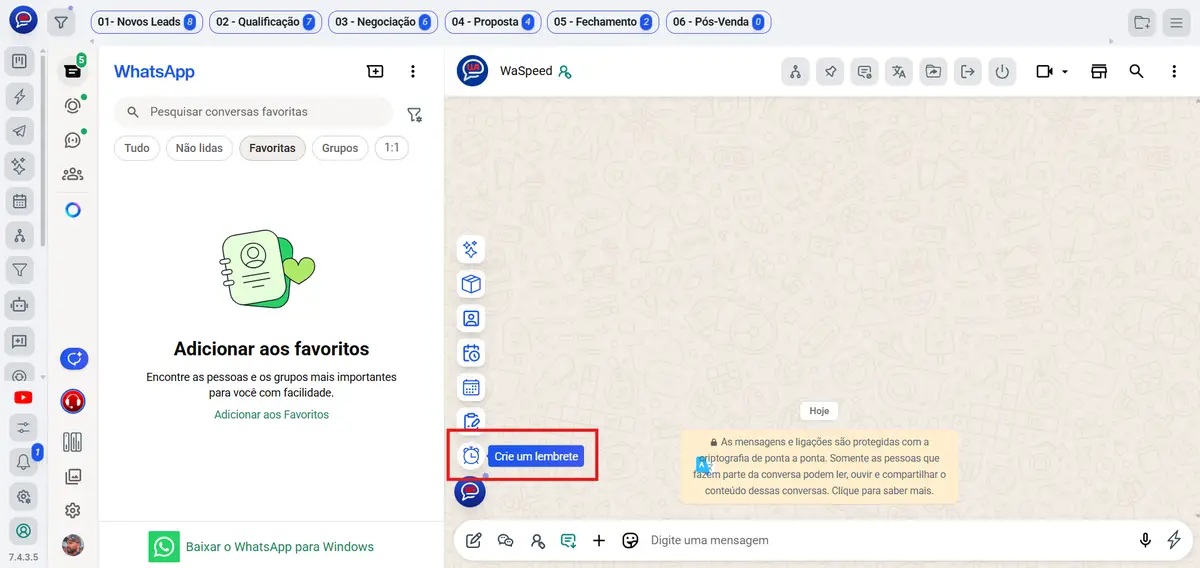This screenshot has width=1200, height=568.
Task: Open the 05 - Fechamento funnel stage
Action: (x=603, y=22)
